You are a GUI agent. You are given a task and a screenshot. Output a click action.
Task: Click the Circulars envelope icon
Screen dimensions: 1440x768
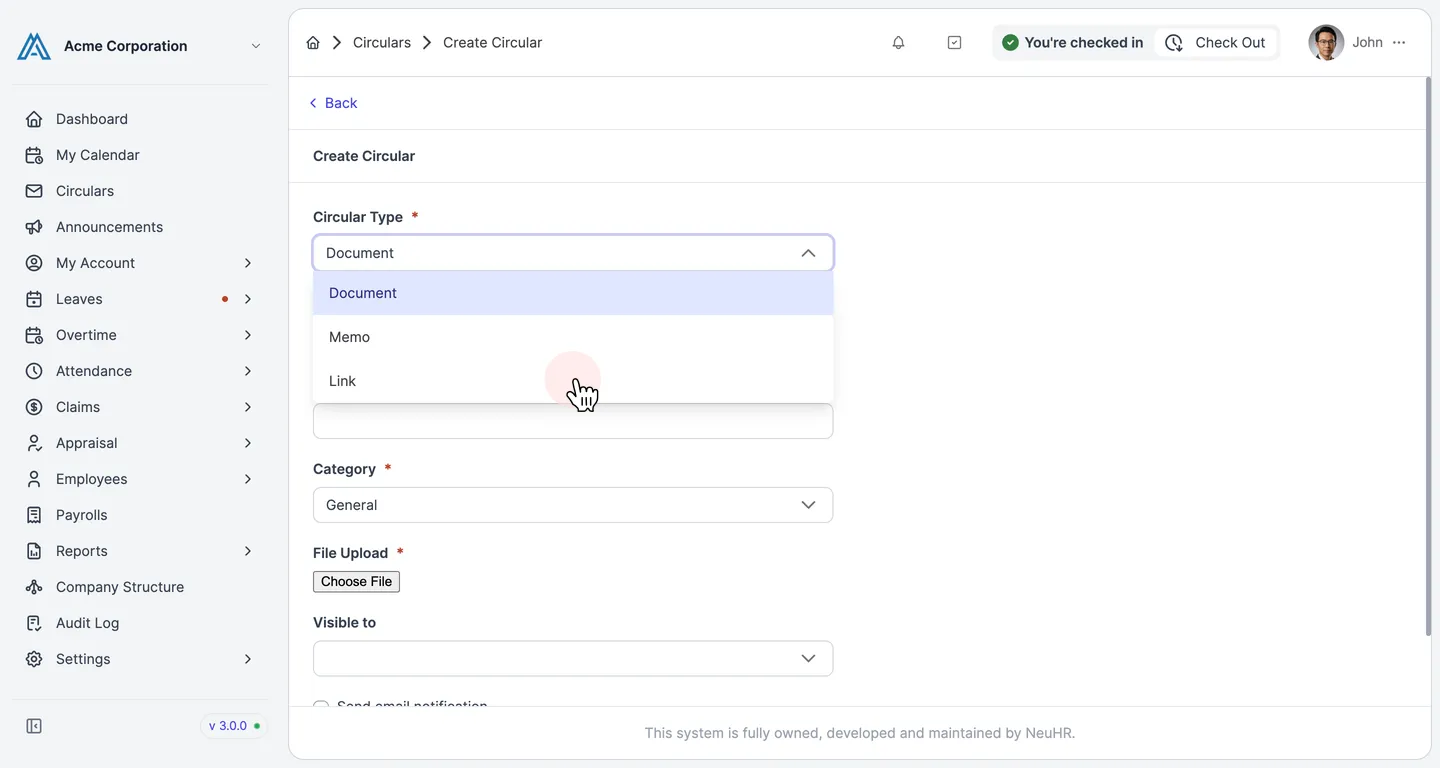(x=34, y=191)
